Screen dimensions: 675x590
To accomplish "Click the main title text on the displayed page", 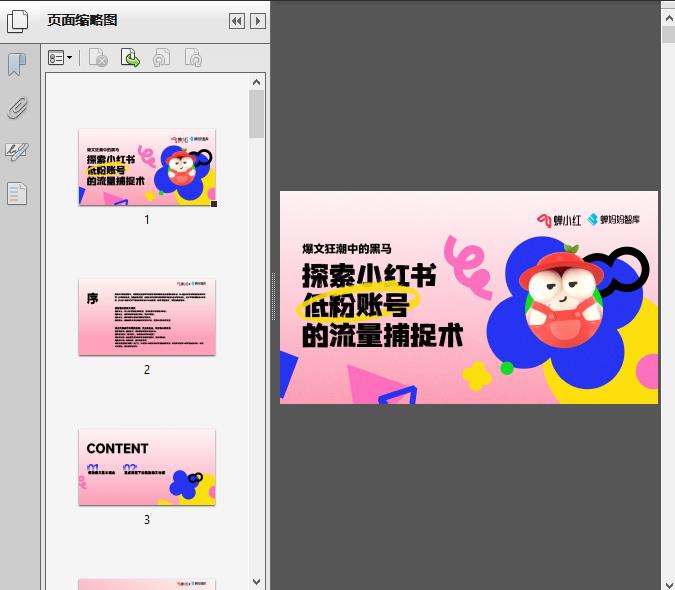I will point(382,305).
